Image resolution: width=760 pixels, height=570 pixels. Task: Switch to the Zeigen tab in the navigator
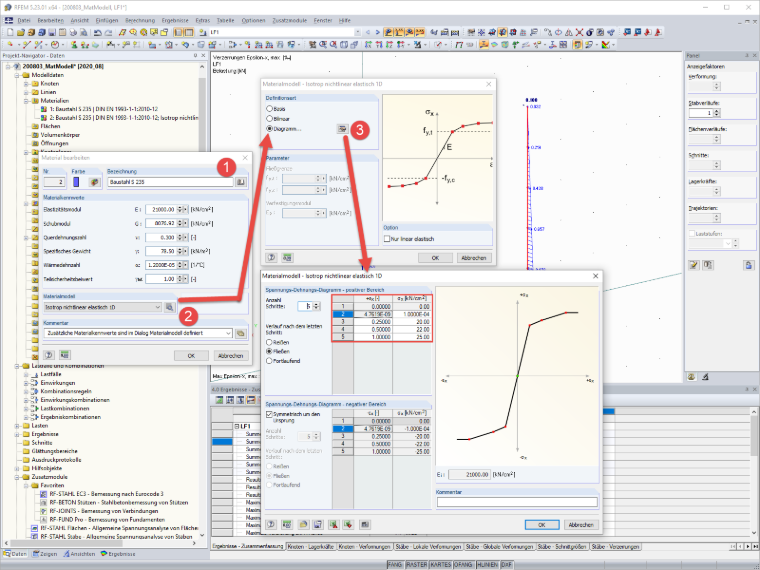[45, 554]
